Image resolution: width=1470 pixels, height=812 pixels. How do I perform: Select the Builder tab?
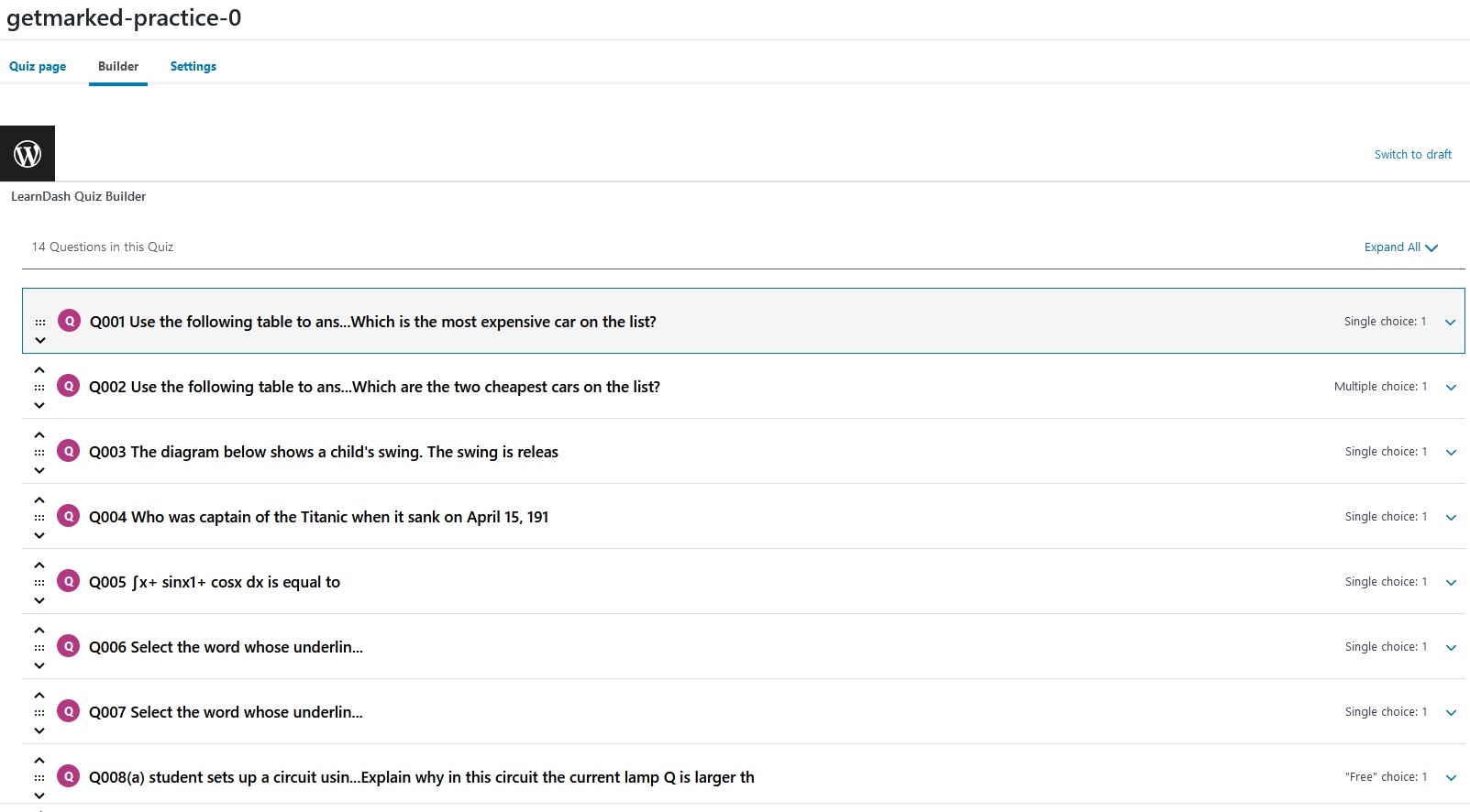(118, 66)
